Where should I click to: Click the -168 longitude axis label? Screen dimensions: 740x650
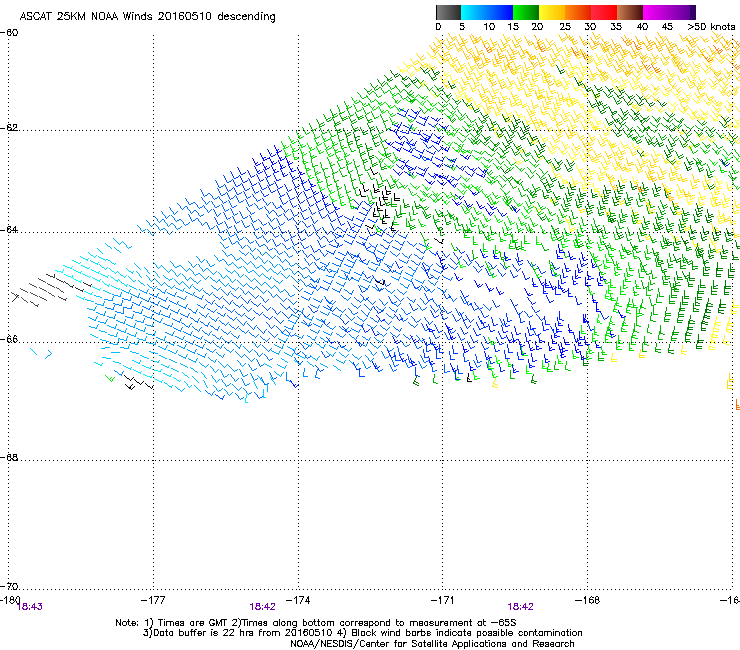click(x=588, y=600)
